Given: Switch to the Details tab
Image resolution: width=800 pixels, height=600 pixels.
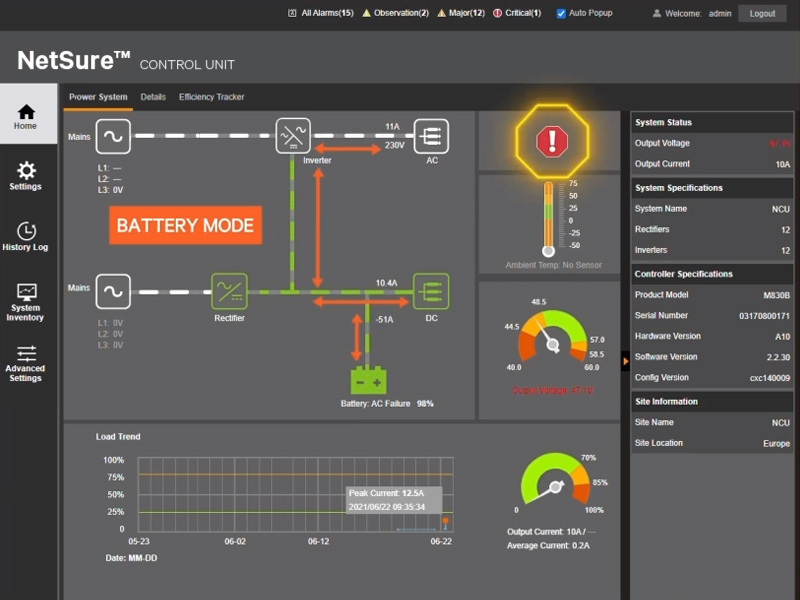Looking at the screenshot, I should pyautogui.click(x=153, y=97).
